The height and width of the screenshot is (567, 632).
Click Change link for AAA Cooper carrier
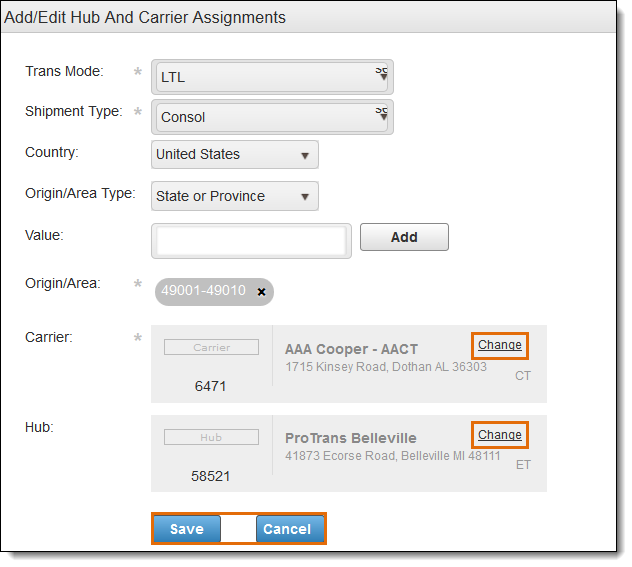point(499,345)
